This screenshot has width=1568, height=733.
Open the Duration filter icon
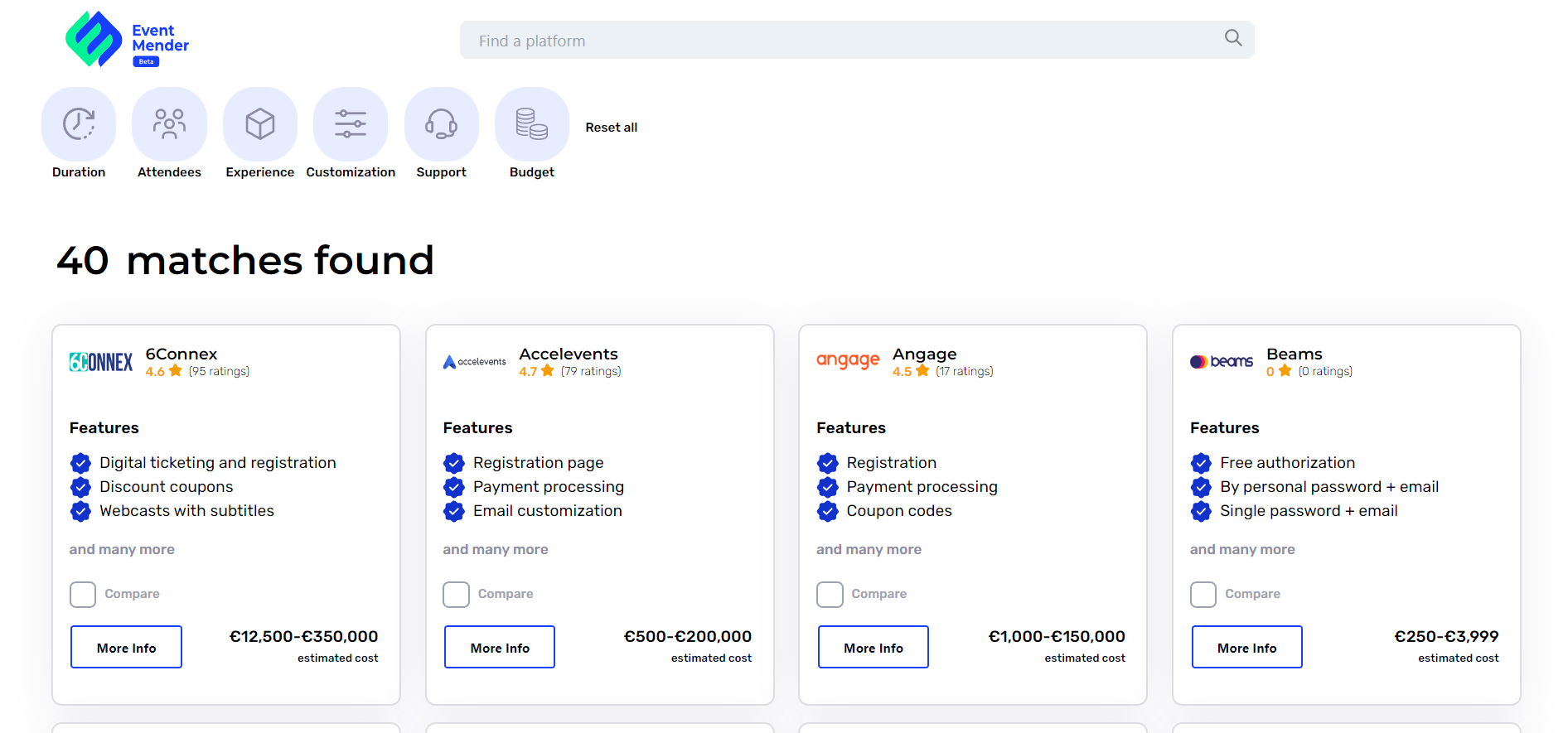coord(79,124)
